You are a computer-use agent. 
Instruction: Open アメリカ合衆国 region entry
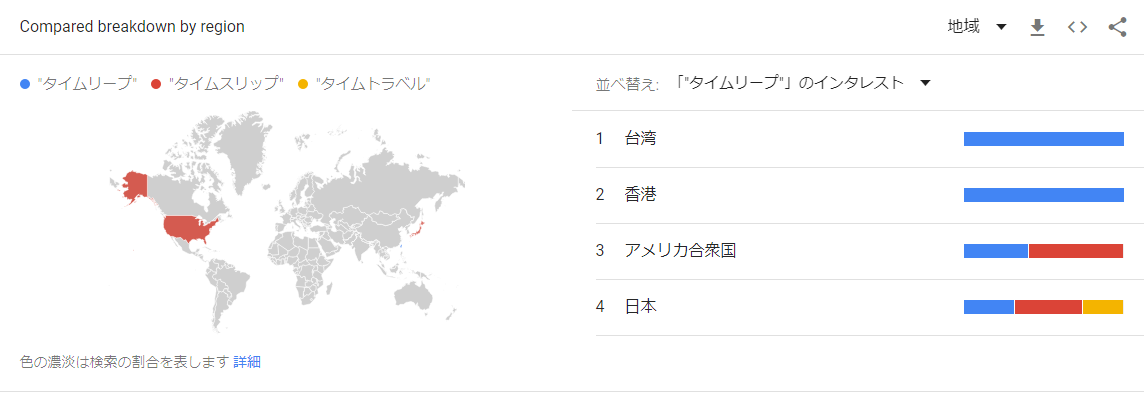click(x=859, y=251)
